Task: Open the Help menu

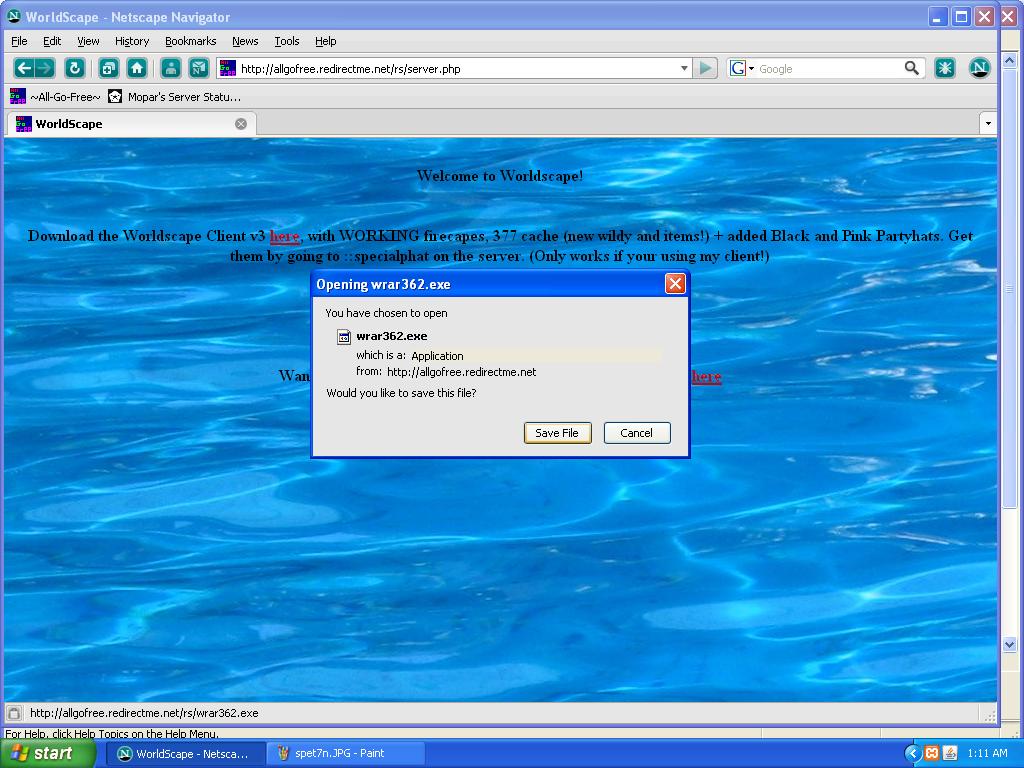Action: 325,41
